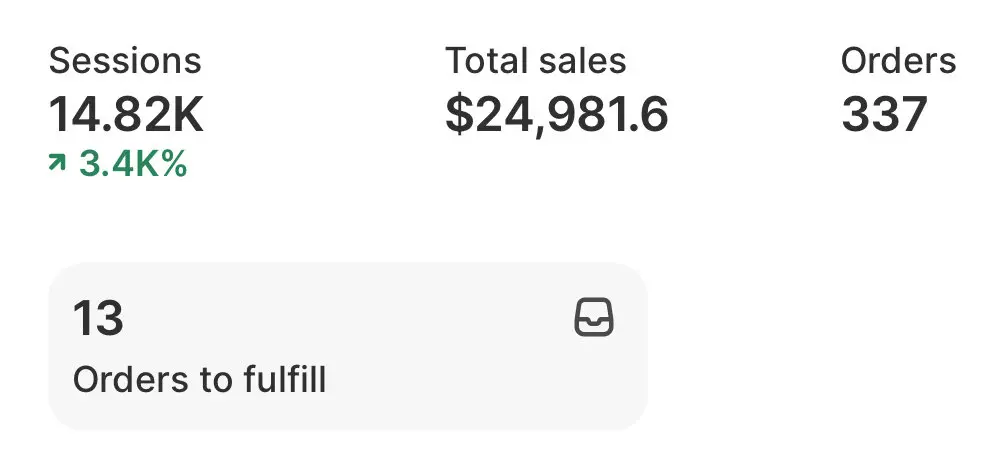Select the $24,981.6 total sales figure
996x465 pixels.
(556, 115)
